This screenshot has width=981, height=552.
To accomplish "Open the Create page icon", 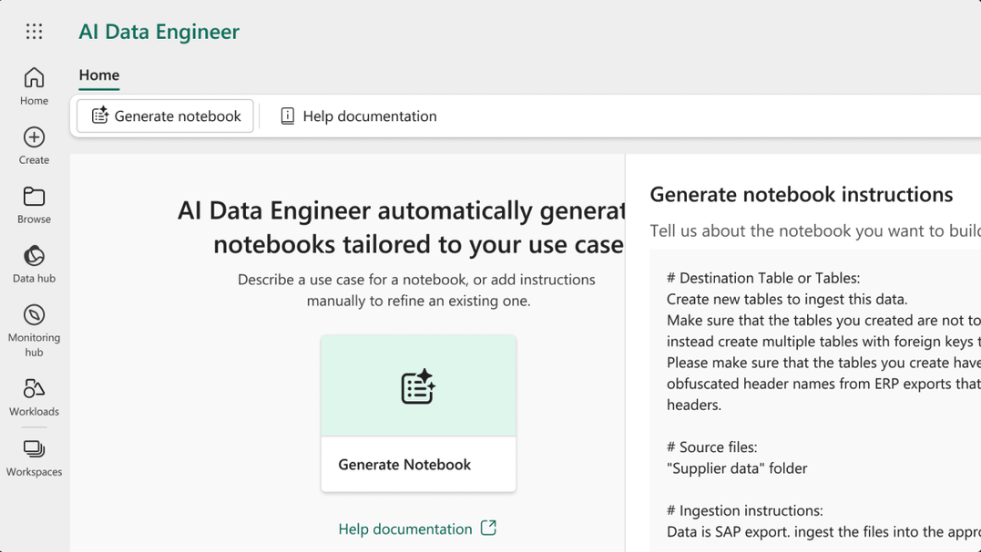I will pos(34,138).
